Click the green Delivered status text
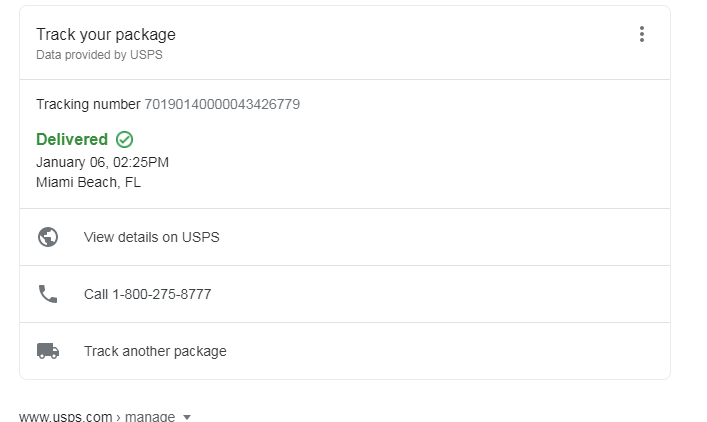Screen dimensions: 707x422 [72, 140]
